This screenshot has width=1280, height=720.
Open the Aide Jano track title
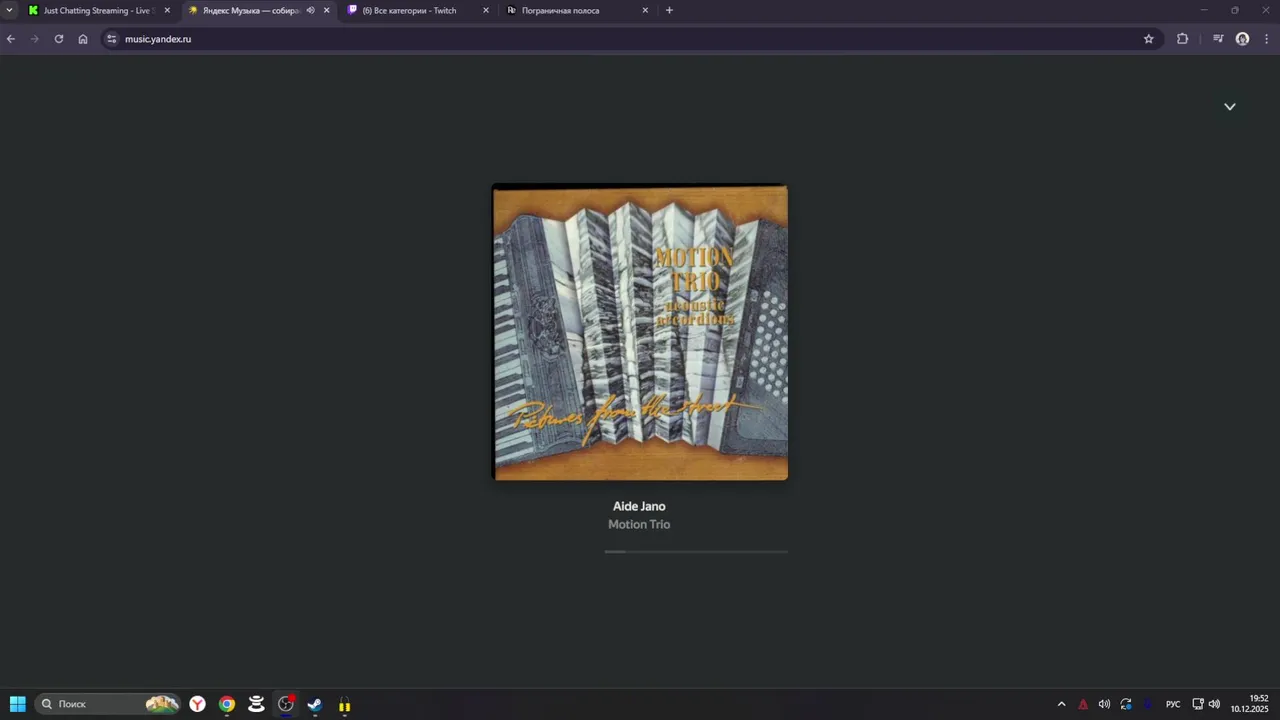click(x=639, y=506)
